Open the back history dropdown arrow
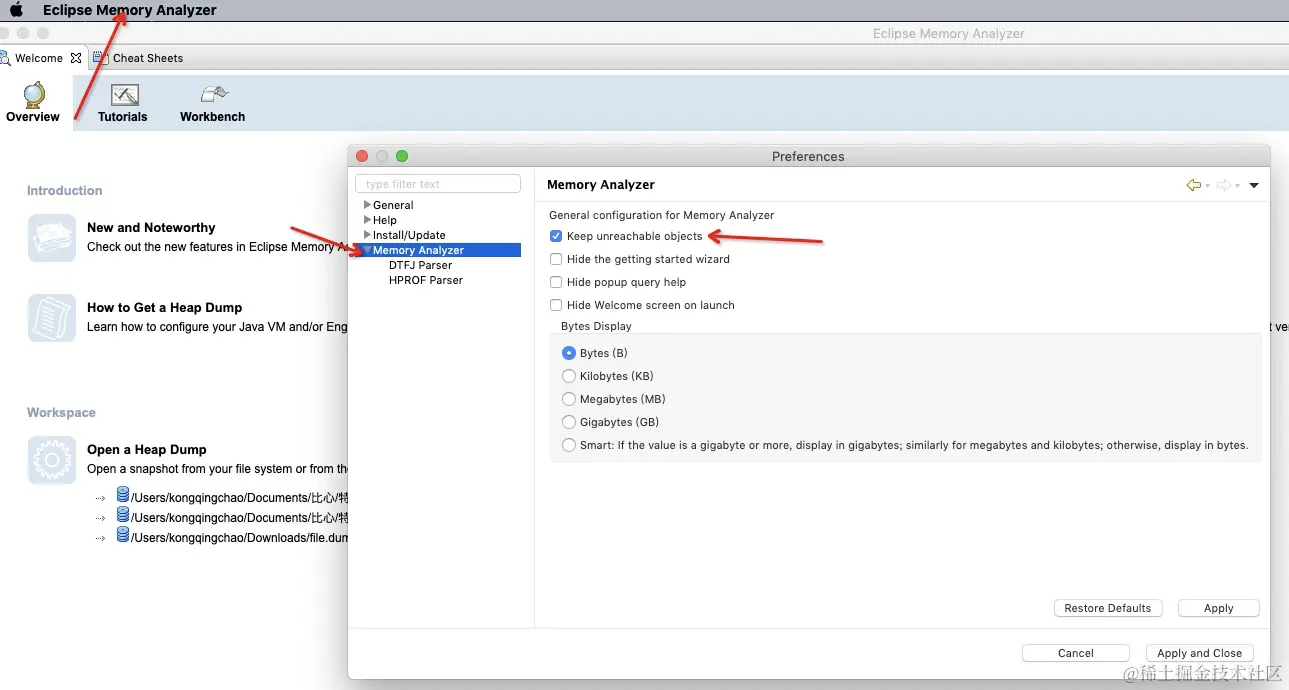The width and height of the screenshot is (1289, 690). pyautogui.click(x=1207, y=186)
